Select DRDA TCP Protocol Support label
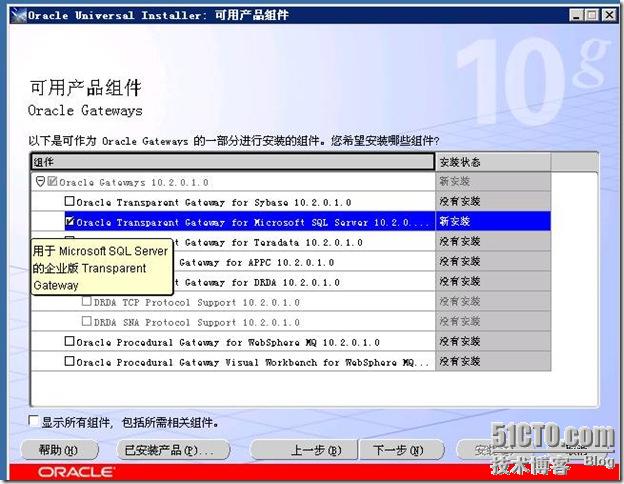Screen dimensions: 624x484 point(197,302)
